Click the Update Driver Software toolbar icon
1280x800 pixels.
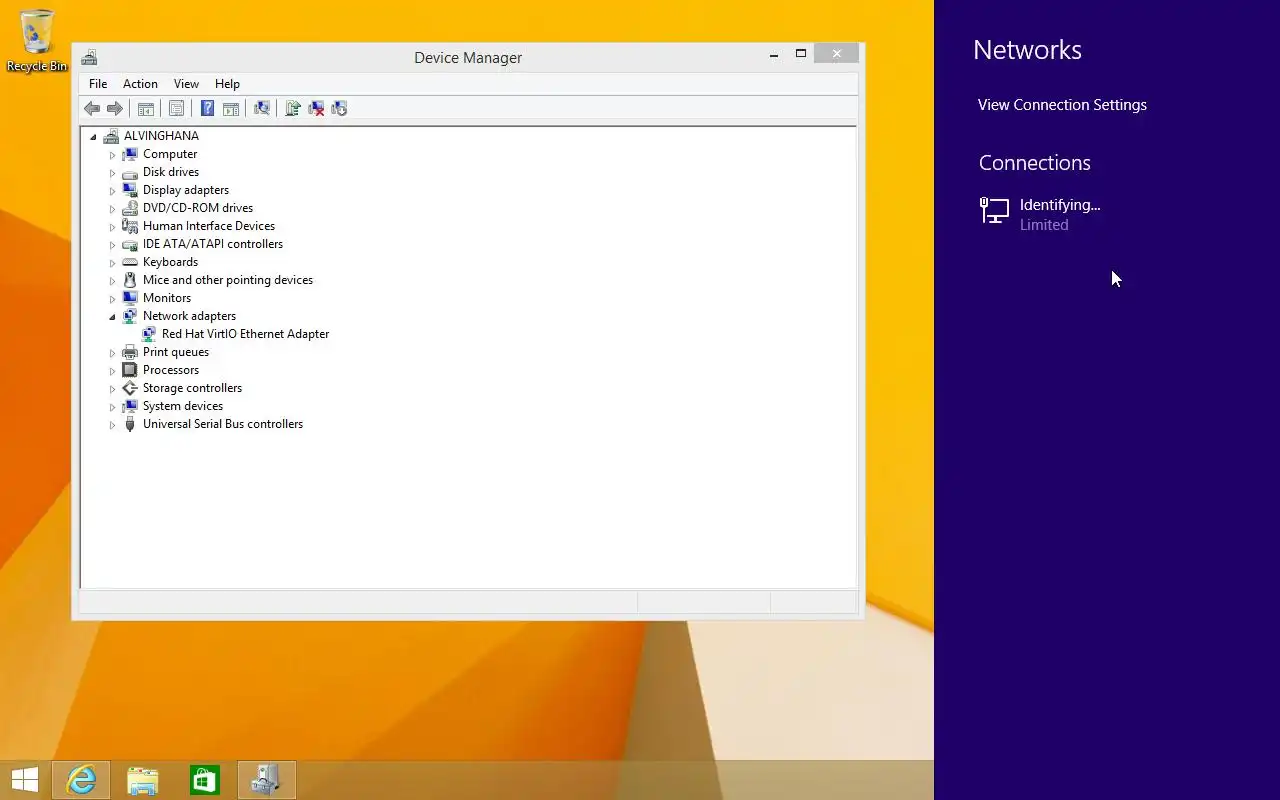coord(293,108)
